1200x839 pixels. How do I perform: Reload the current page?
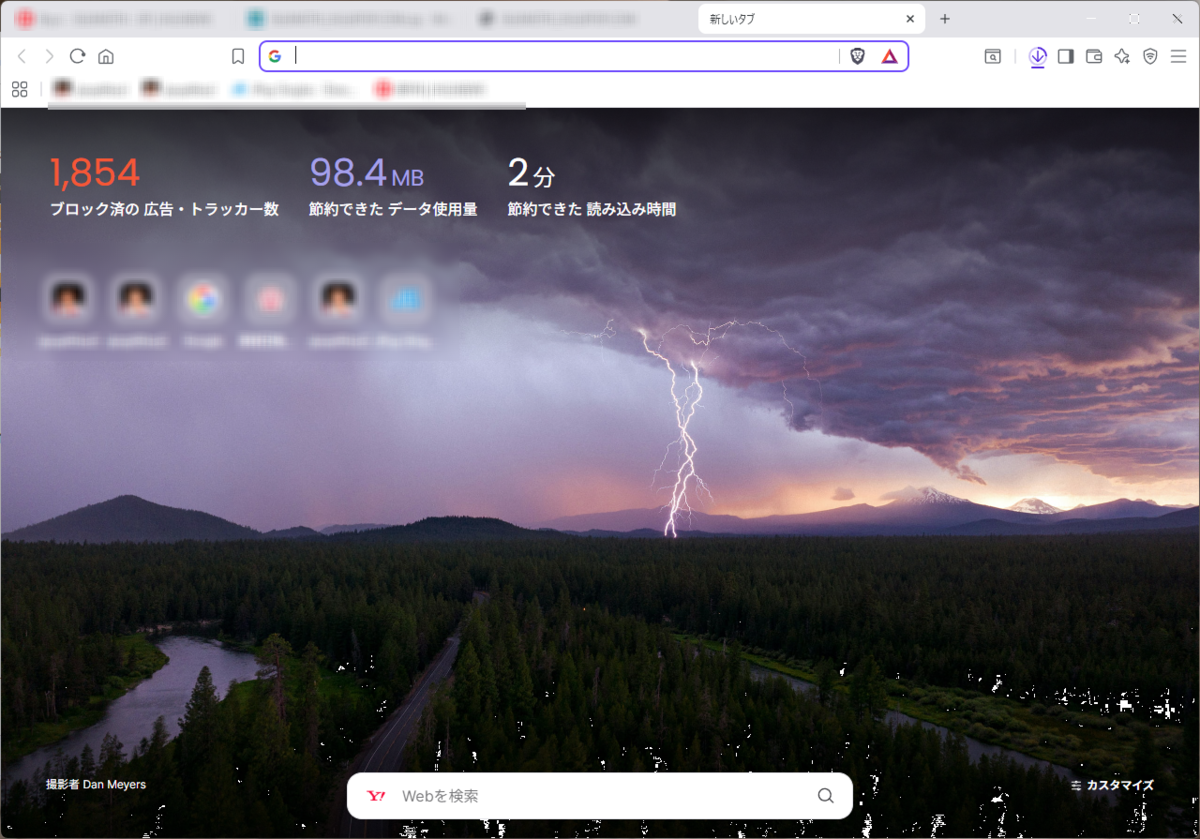click(x=77, y=57)
